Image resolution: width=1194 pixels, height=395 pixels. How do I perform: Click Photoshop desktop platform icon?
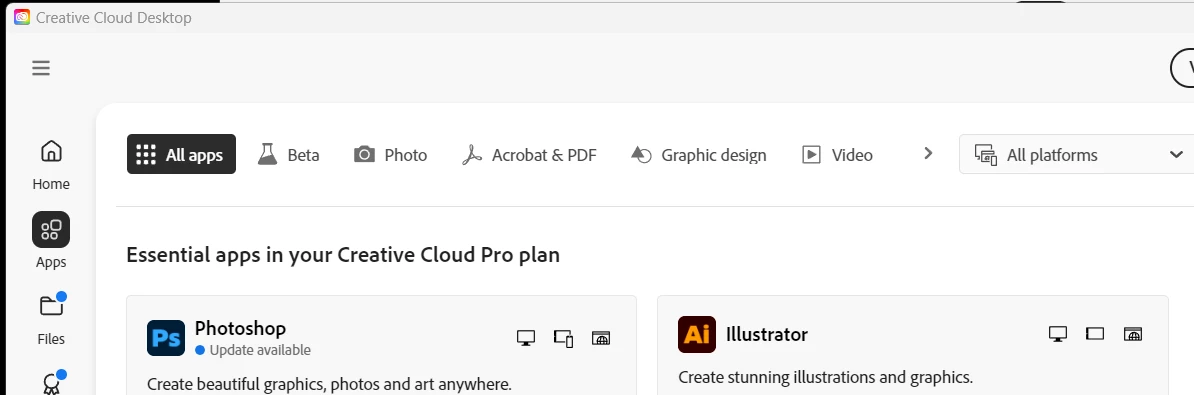click(x=525, y=337)
